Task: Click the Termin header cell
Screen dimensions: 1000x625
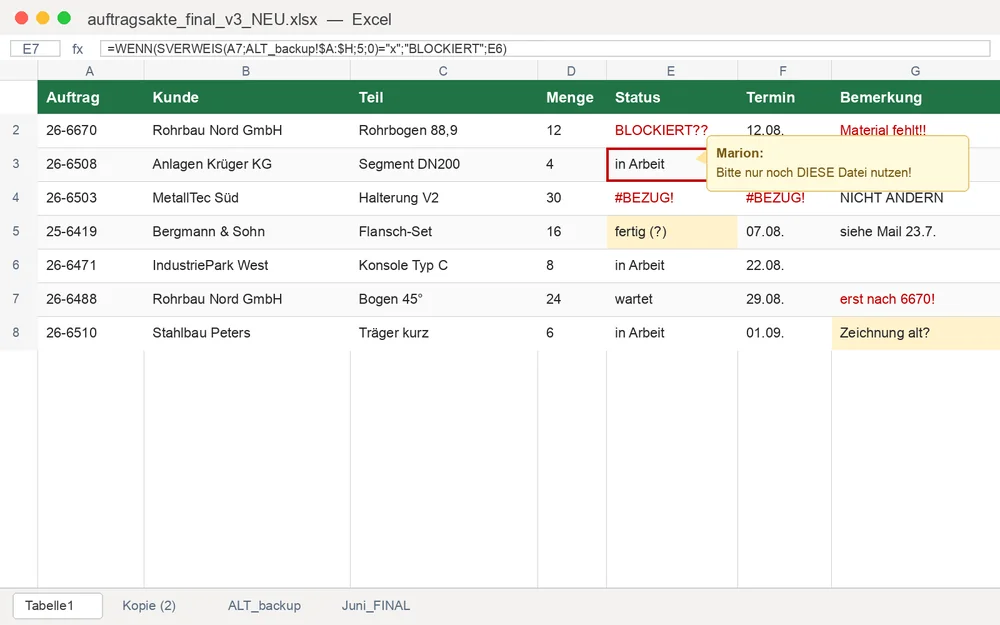Action: click(784, 97)
